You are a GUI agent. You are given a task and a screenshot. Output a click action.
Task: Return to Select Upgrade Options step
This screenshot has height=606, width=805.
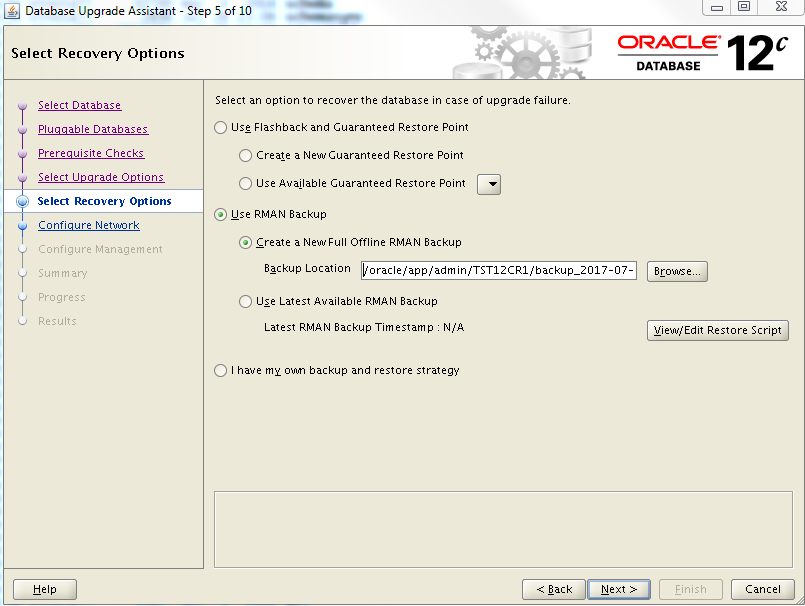click(100, 177)
